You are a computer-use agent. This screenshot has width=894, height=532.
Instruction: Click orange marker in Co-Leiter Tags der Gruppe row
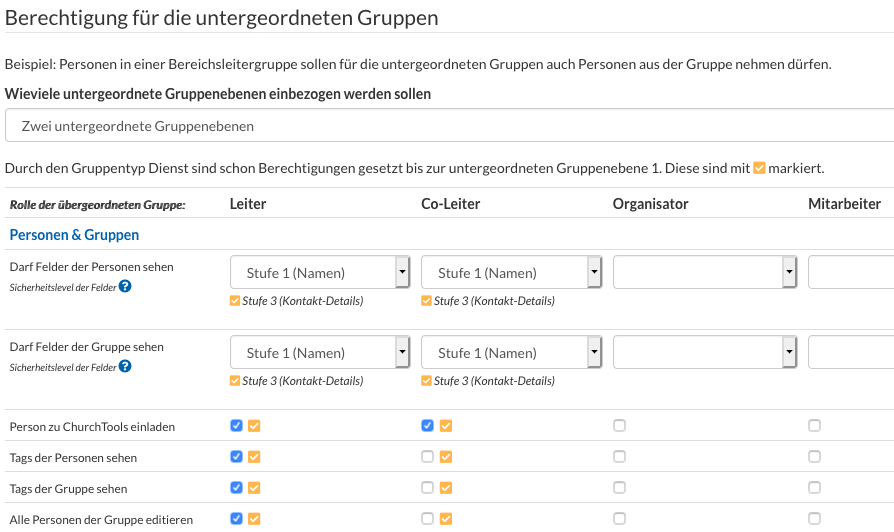coord(446,488)
